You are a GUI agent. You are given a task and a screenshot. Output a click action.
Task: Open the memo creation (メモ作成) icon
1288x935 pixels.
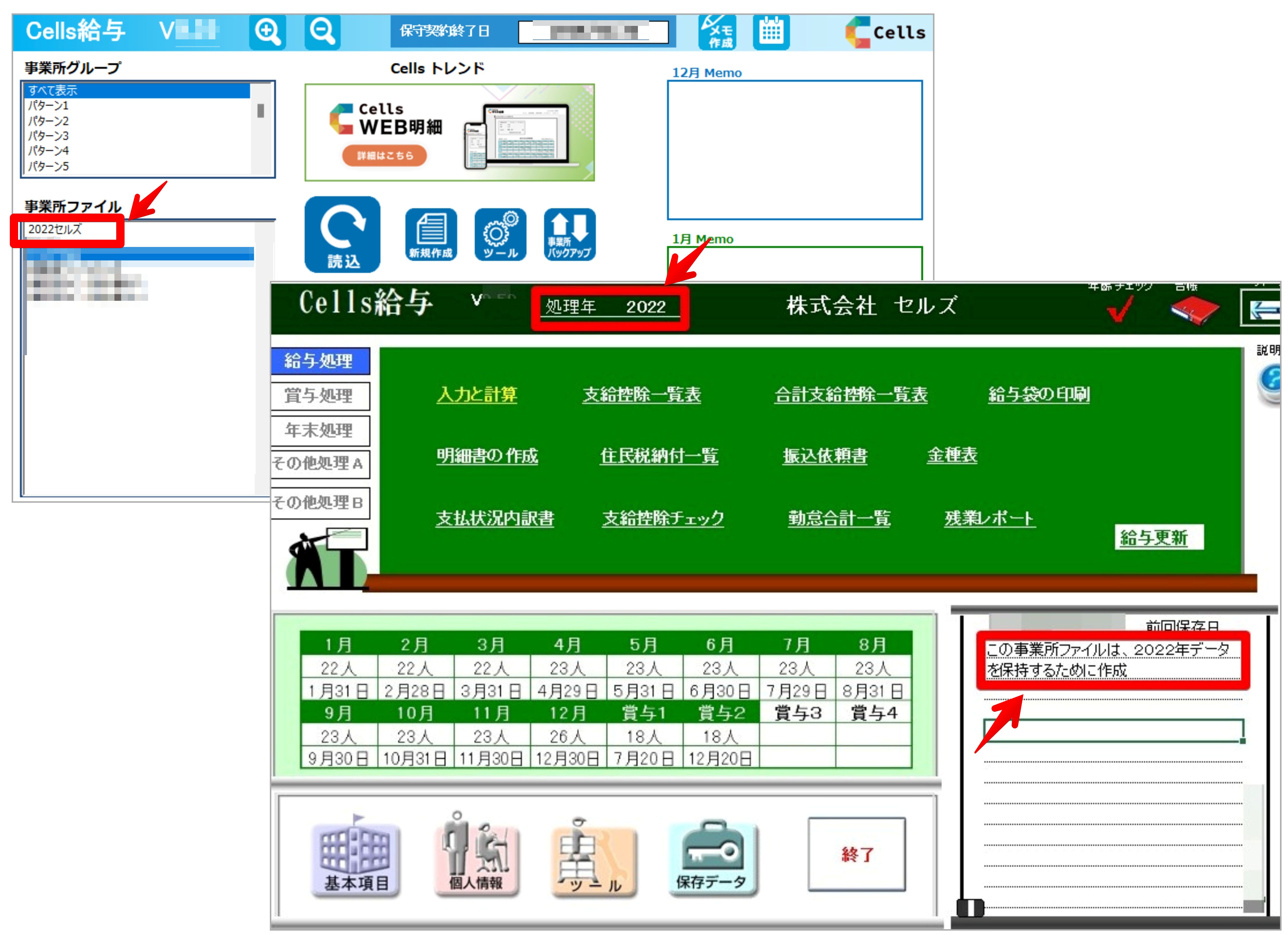(x=717, y=32)
